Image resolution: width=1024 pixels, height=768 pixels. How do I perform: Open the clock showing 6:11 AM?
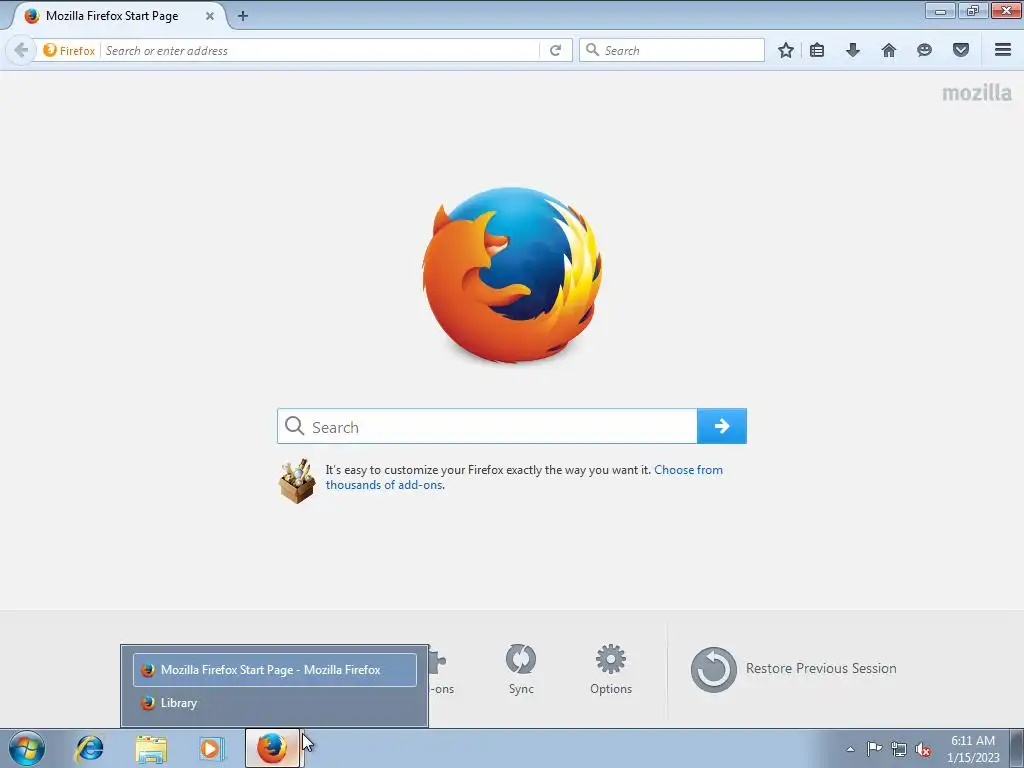(973, 749)
